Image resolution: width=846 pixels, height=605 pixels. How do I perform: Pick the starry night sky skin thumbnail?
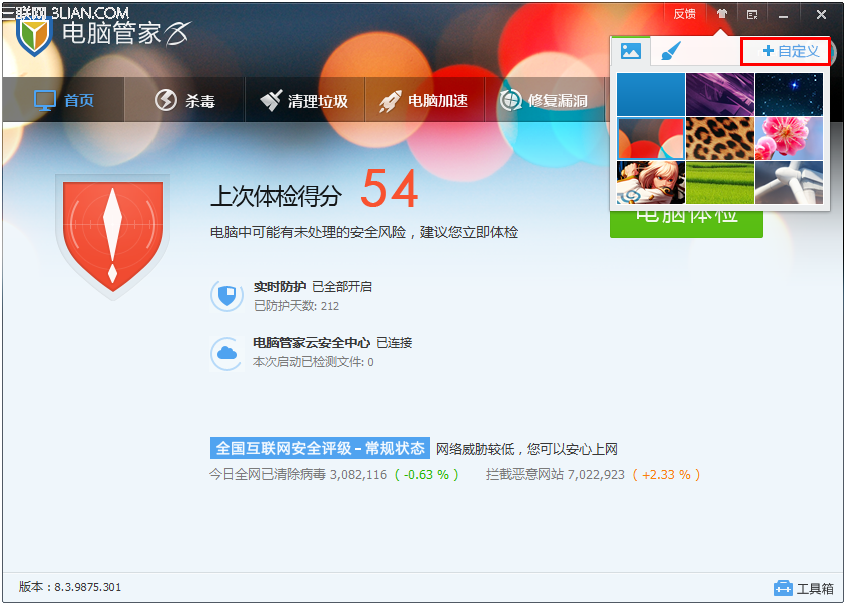[789, 94]
